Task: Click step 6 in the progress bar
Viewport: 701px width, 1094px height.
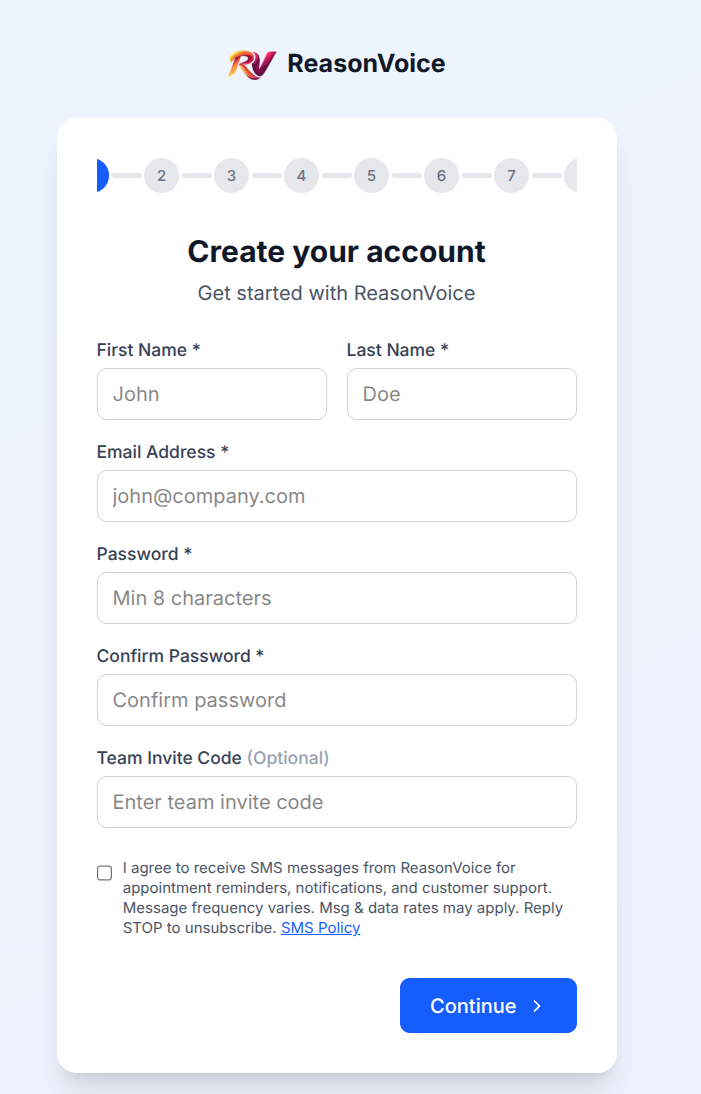Action: tap(441, 175)
